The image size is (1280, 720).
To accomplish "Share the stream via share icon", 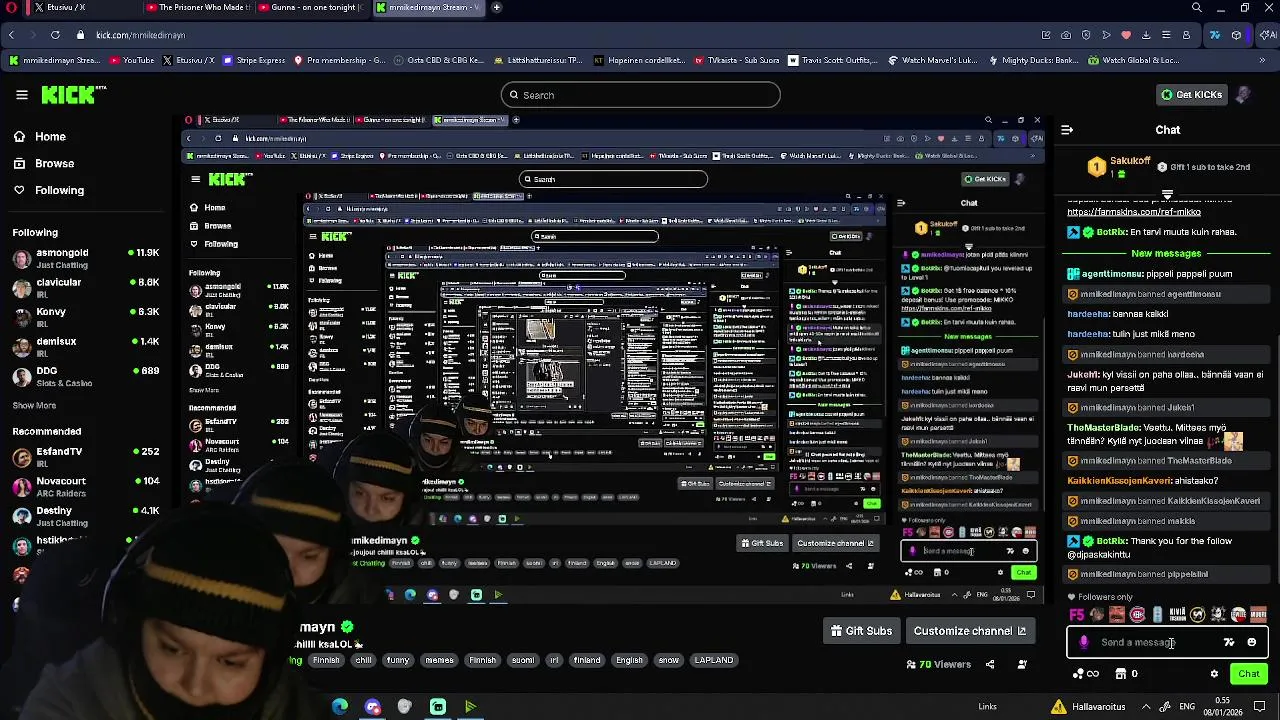I will (x=990, y=664).
